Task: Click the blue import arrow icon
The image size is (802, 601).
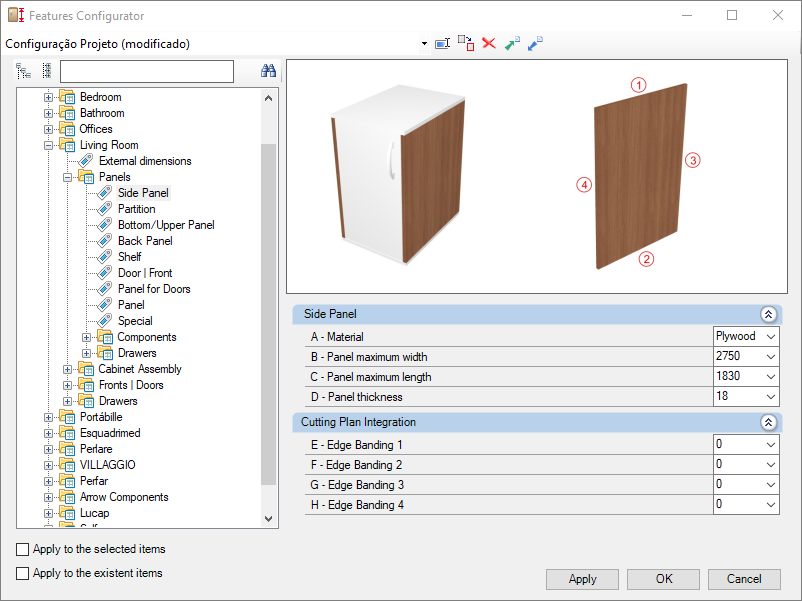Action: [x=535, y=43]
